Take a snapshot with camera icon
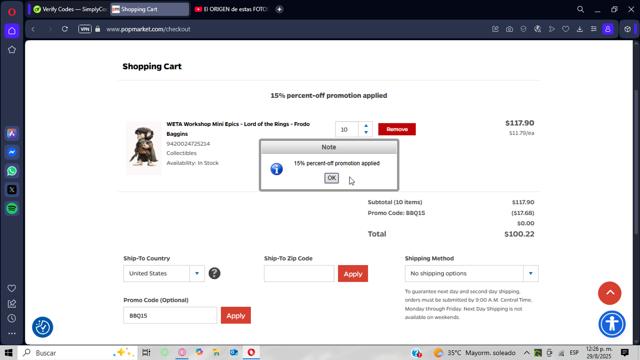The width and height of the screenshot is (640, 360). [509, 29]
